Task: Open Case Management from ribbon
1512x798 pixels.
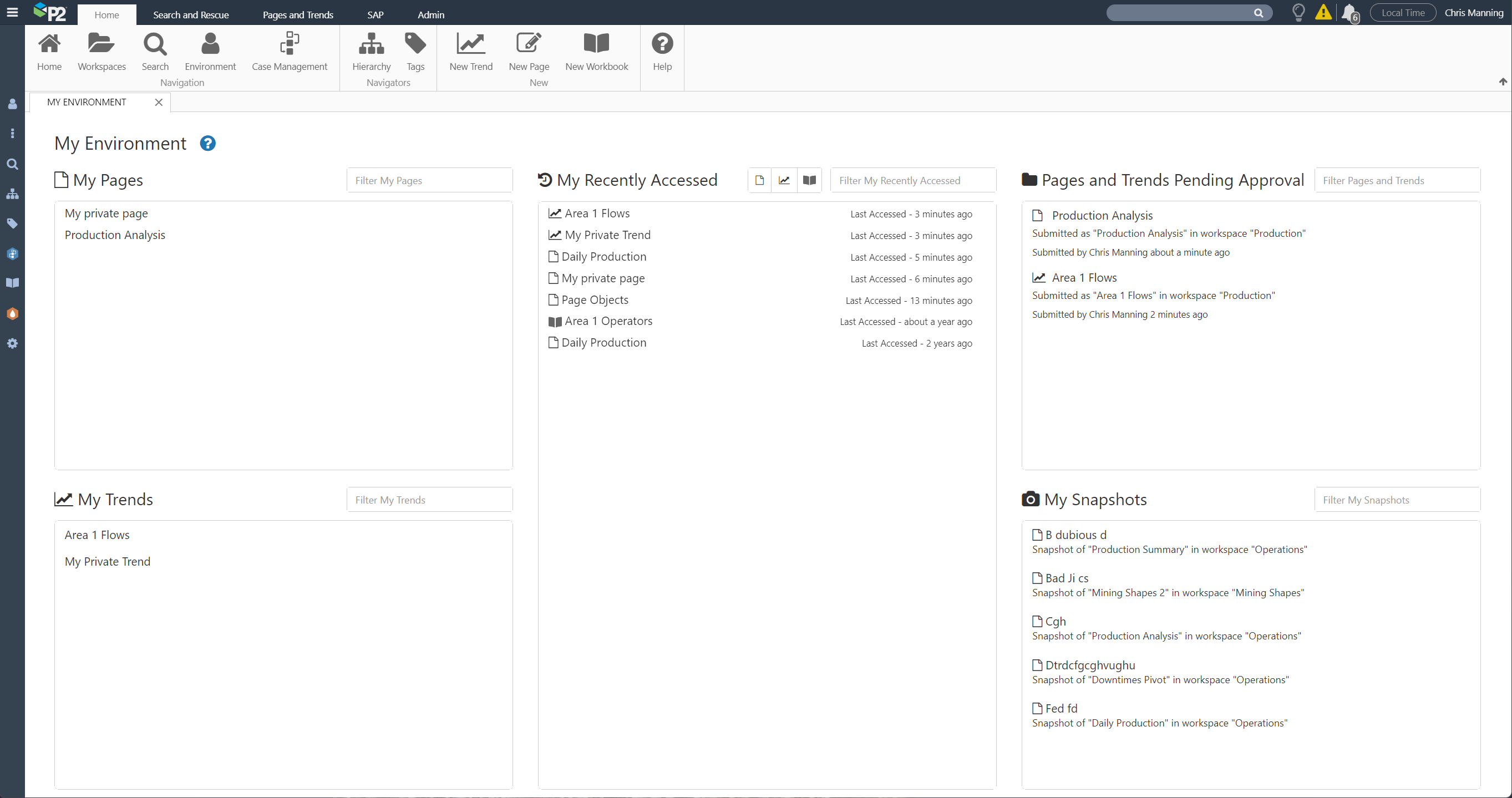Action: coord(289,52)
